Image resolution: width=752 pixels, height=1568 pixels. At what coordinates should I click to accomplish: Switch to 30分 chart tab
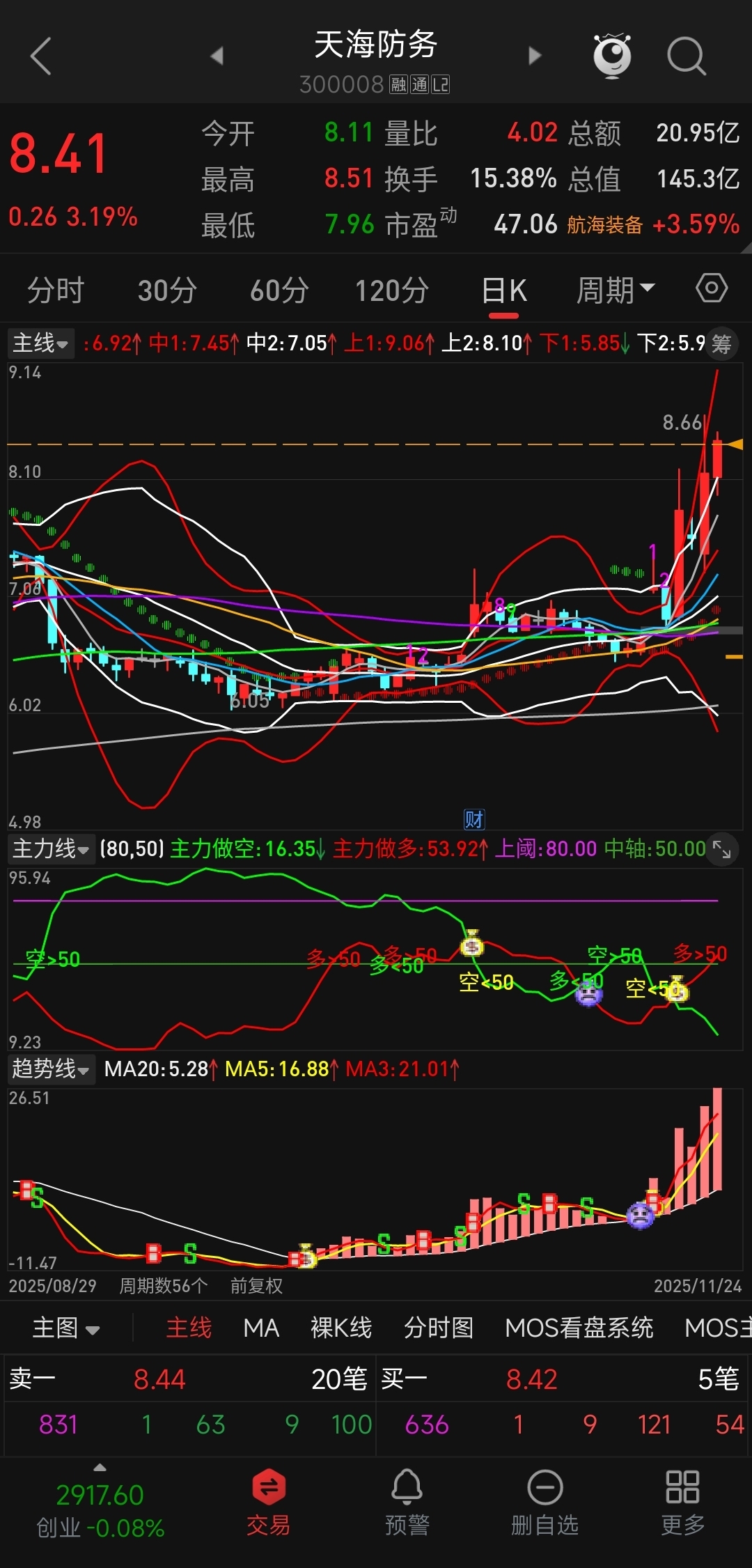click(x=167, y=290)
